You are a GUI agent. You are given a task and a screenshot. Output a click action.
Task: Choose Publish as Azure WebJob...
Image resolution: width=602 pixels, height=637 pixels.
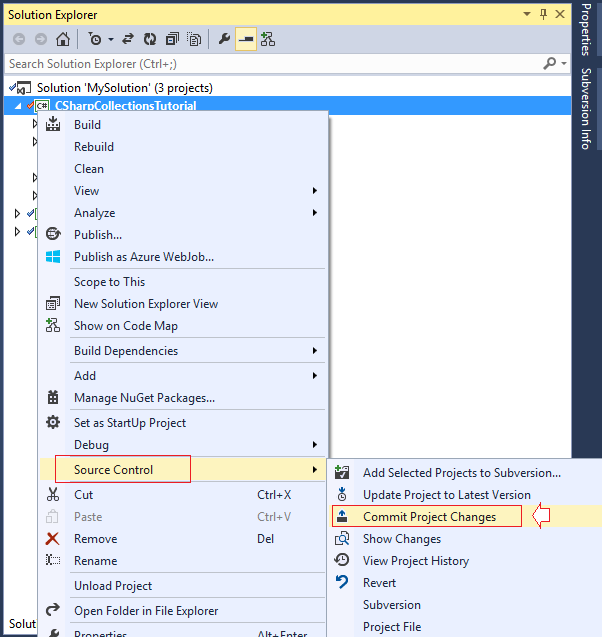tap(184, 256)
